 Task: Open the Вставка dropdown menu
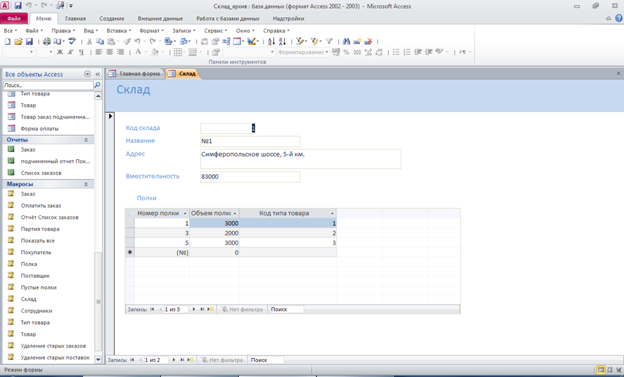pyautogui.click(x=119, y=31)
